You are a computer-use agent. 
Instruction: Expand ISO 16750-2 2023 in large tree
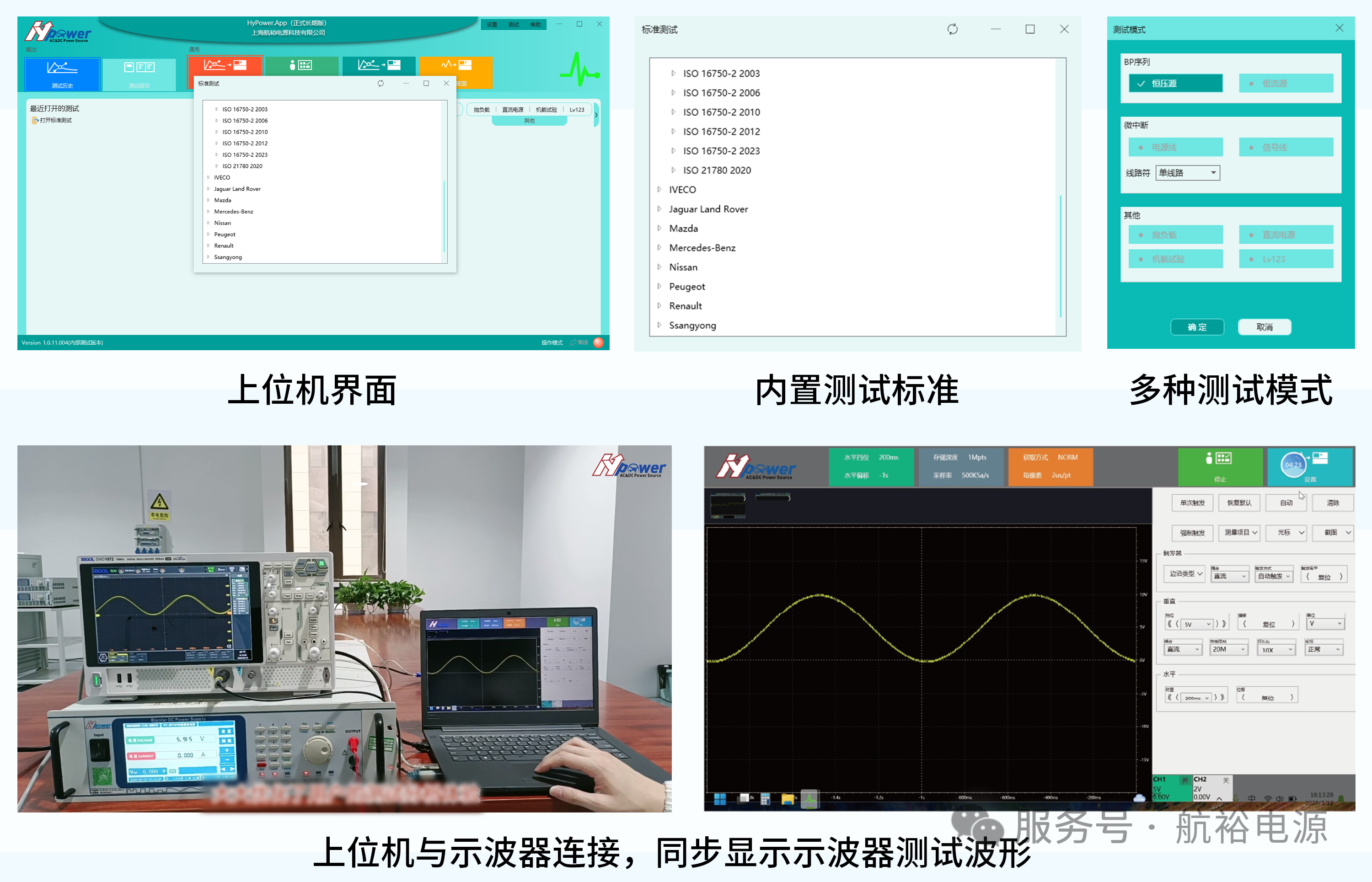(x=673, y=151)
